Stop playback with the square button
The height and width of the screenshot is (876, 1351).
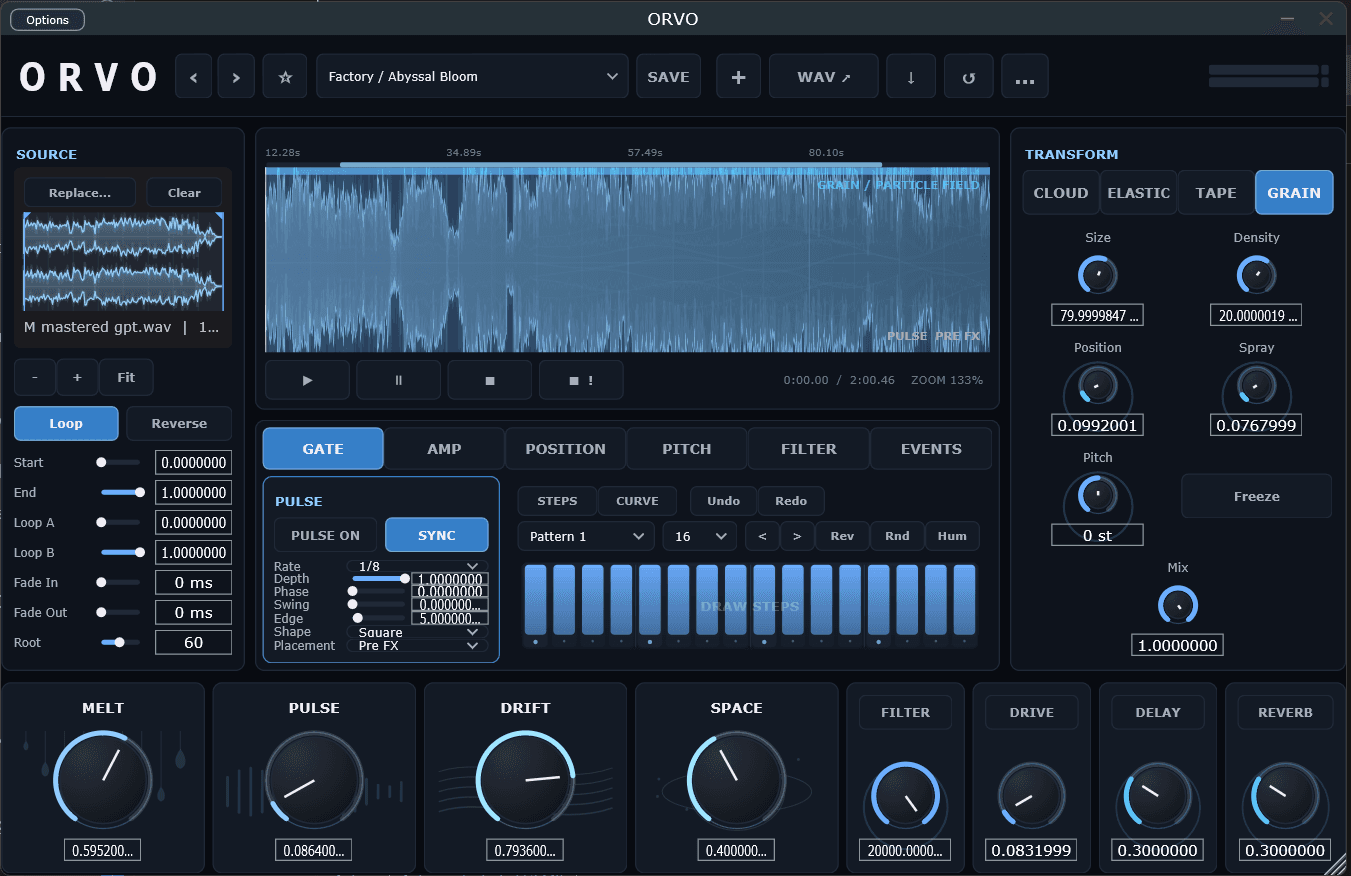tap(490, 380)
